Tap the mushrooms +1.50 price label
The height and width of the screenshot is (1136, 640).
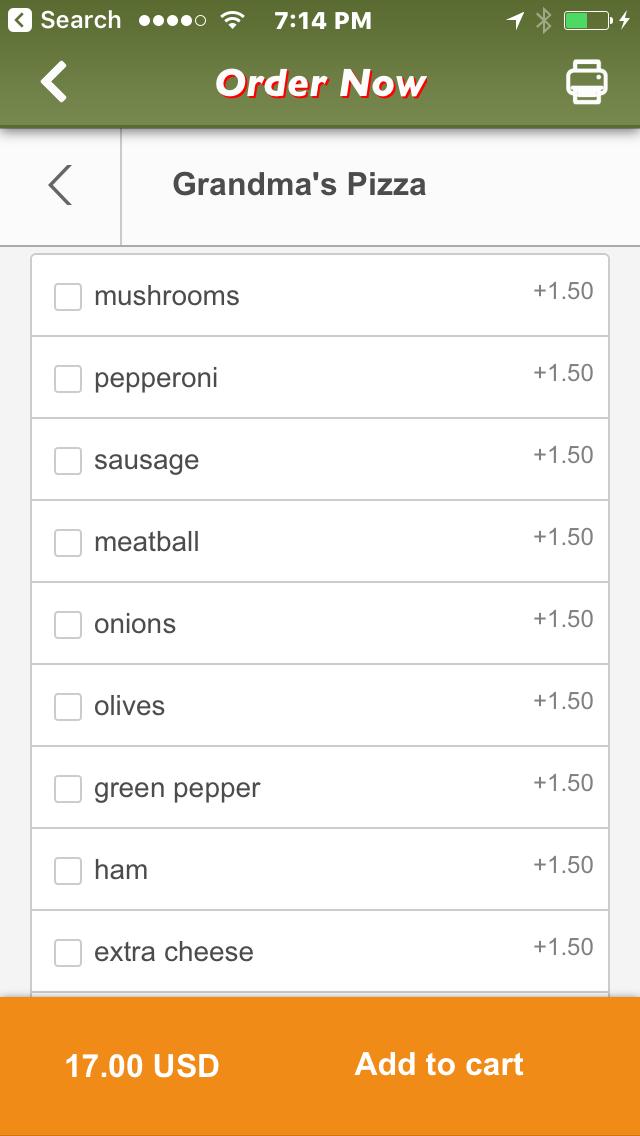tap(563, 291)
